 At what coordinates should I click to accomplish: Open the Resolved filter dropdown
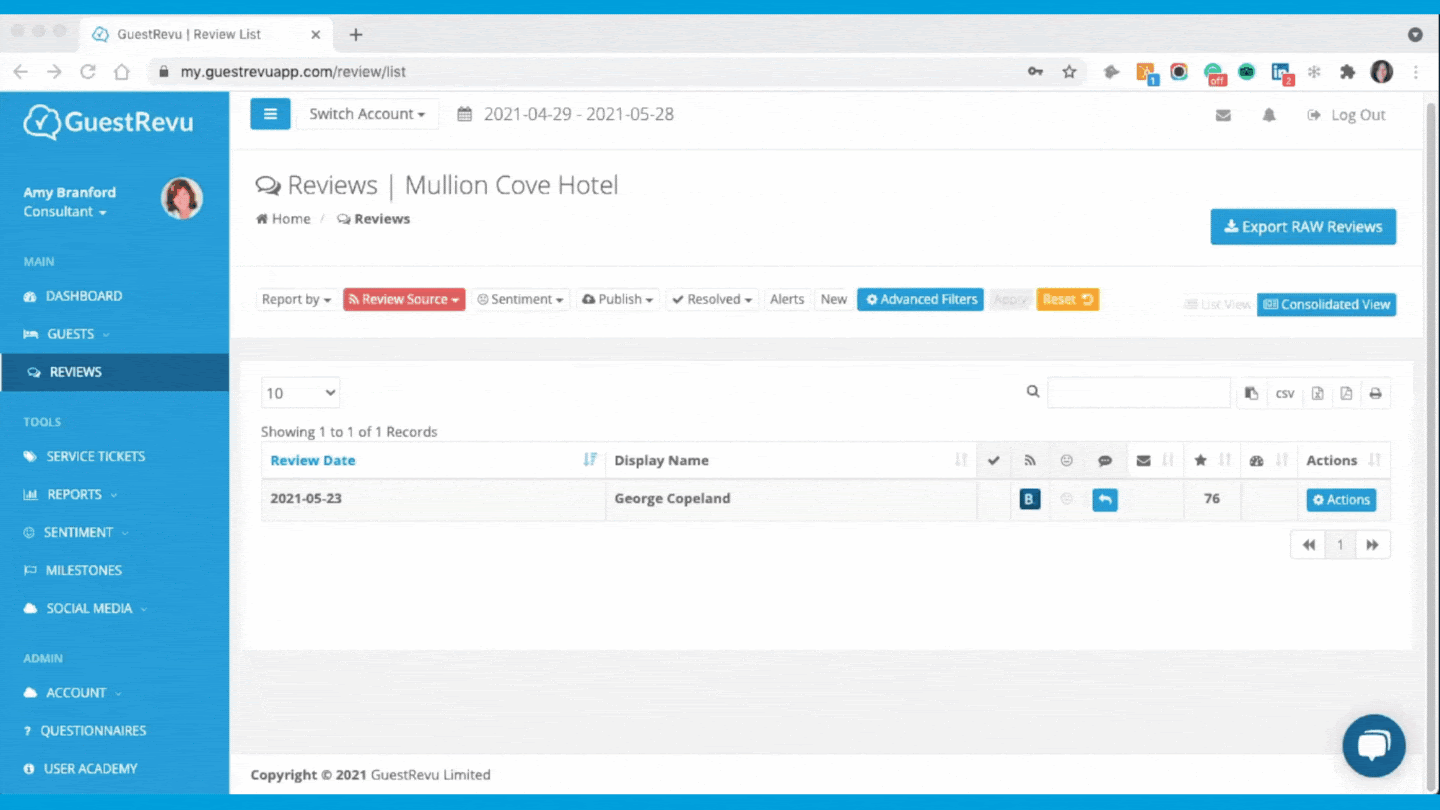[713, 299]
